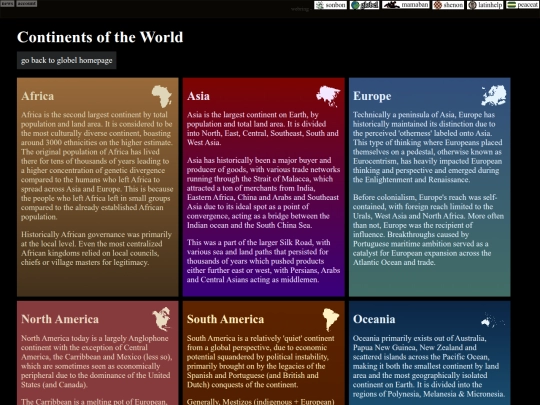
Task: Click paragraph starting 'Asia has historically been'
Action: point(263,193)
